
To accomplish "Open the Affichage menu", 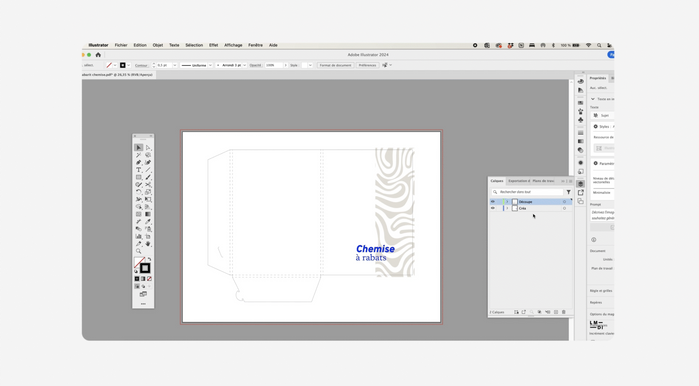I will 233,45.
